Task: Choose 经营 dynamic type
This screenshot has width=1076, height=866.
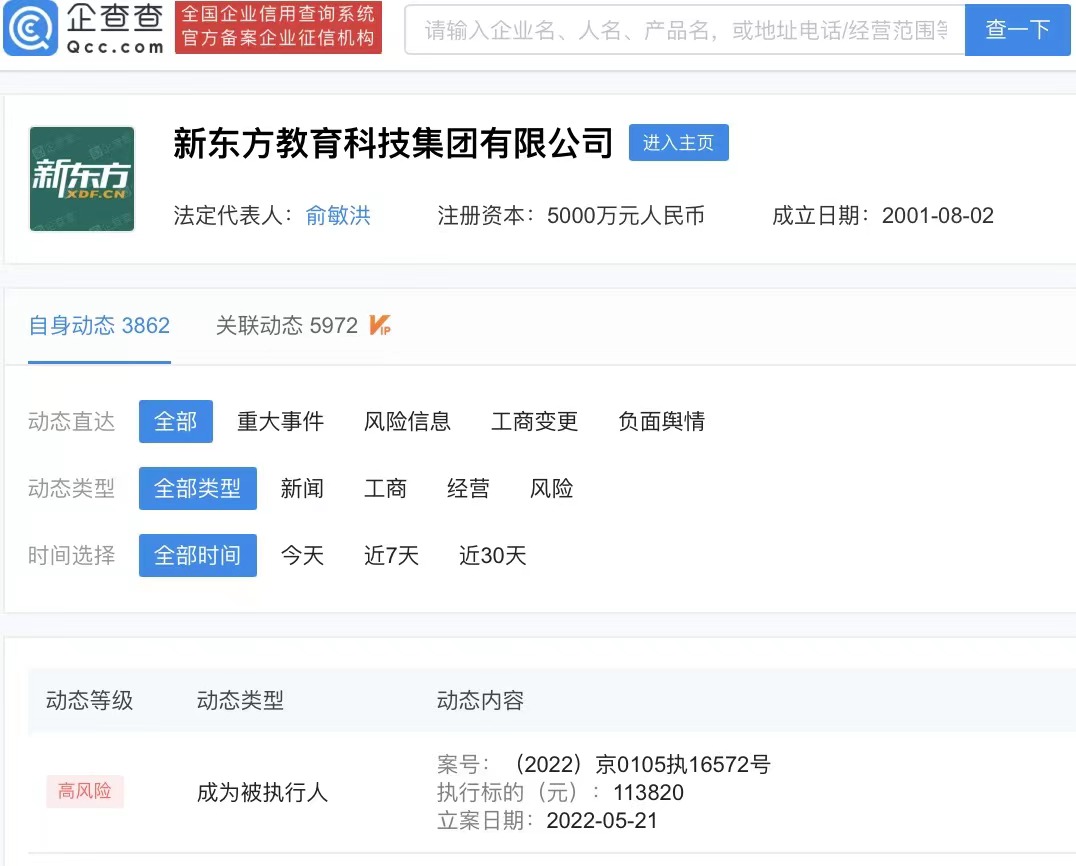Action: 468,489
